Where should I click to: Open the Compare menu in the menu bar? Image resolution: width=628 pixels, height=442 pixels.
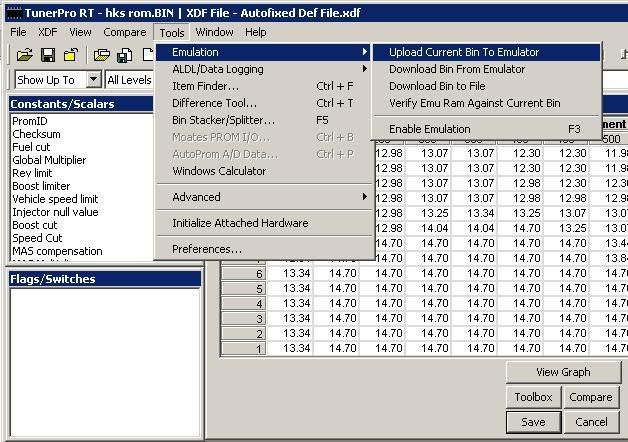click(125, 32)
